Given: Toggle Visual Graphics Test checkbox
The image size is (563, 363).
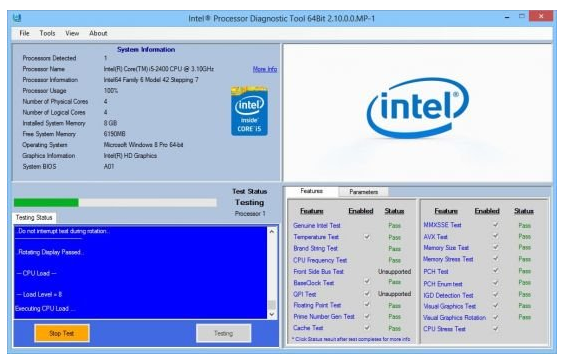Looking at the screenshot, I should coord(495,306).
